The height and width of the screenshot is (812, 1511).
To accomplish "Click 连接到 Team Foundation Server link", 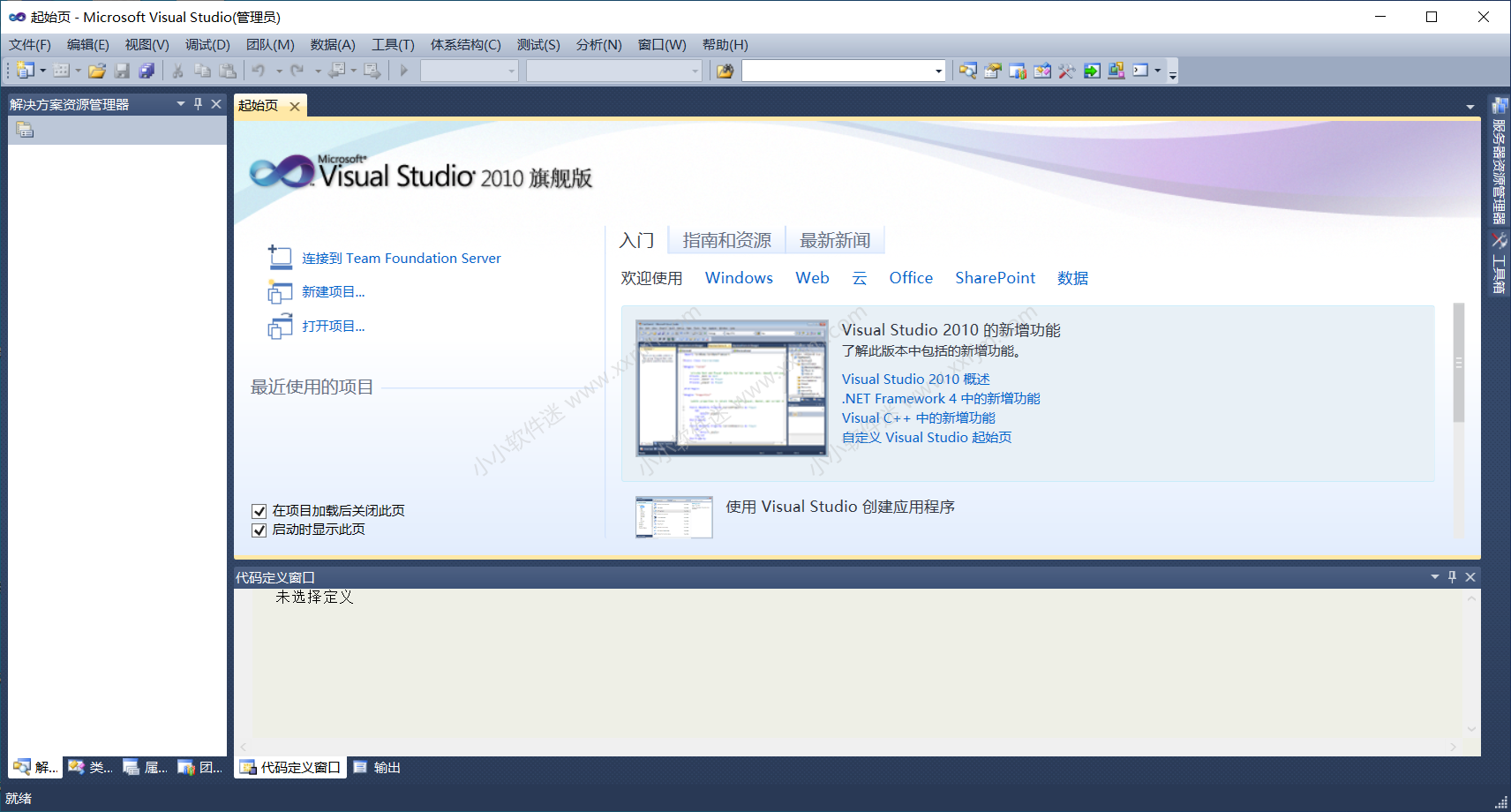I will [402, 259].
